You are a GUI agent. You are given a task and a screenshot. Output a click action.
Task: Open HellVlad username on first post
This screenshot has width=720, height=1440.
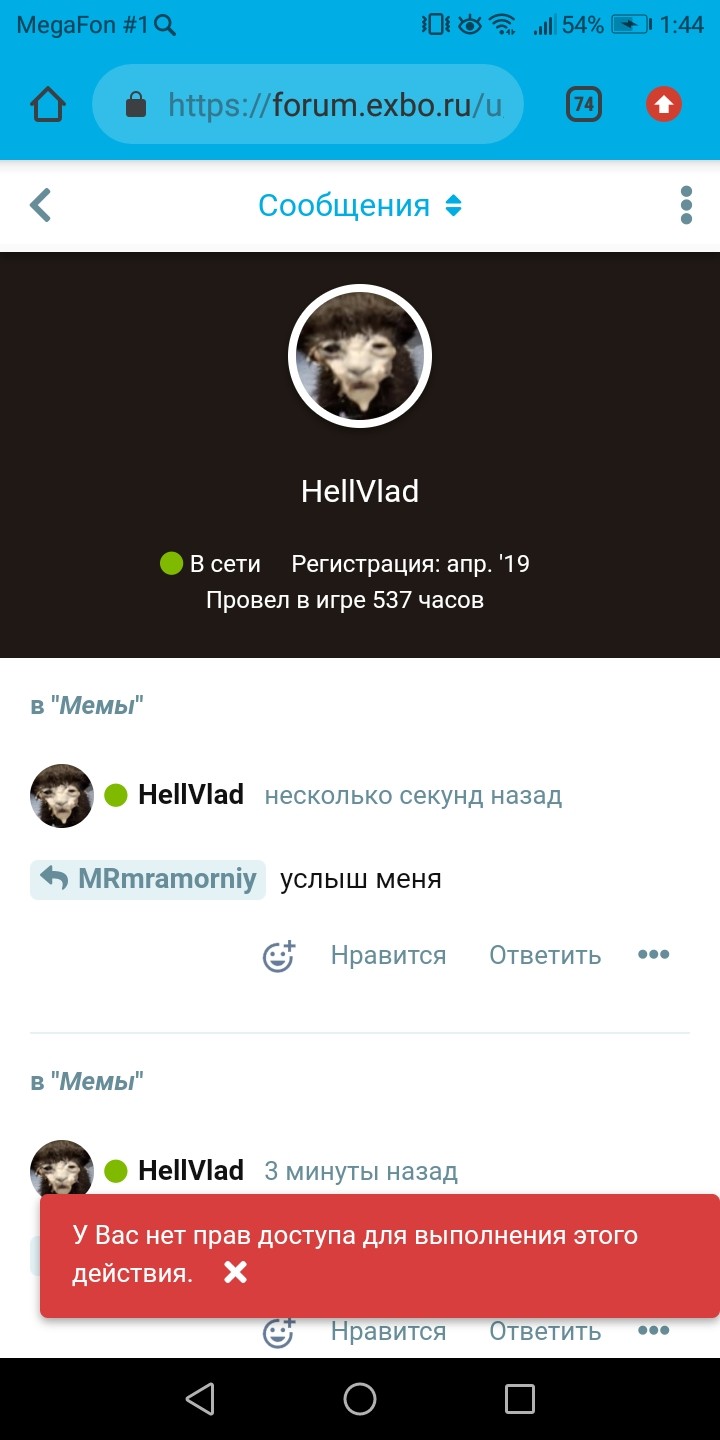[x=191, y=795]
